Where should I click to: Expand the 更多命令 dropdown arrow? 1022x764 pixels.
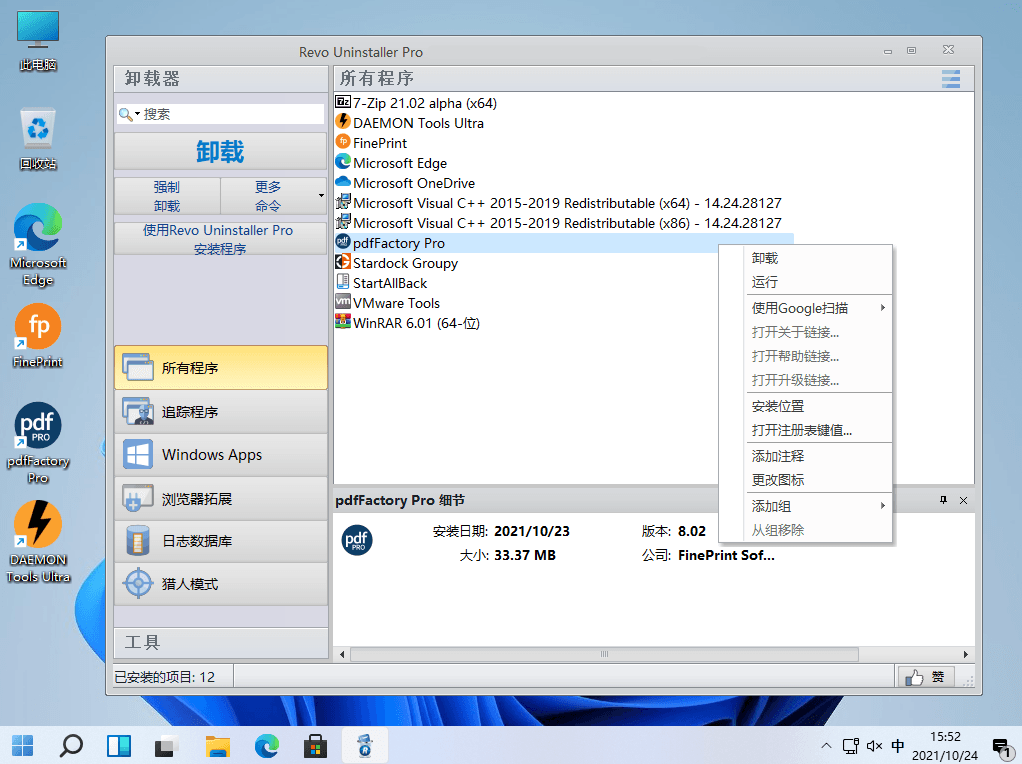[321, 196]
